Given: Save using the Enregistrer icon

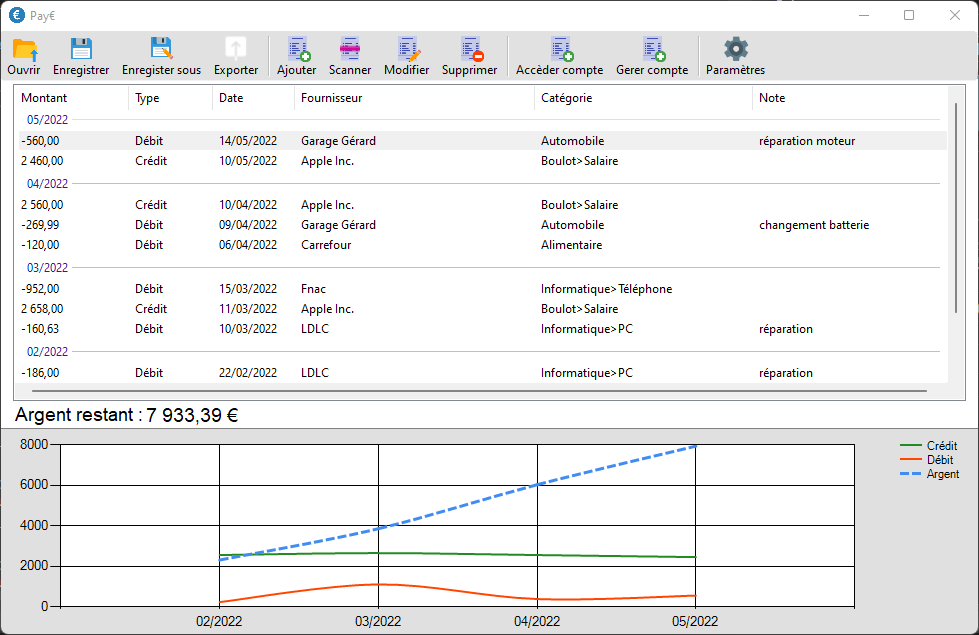Looking at the screenshot, I should (81, 56).
